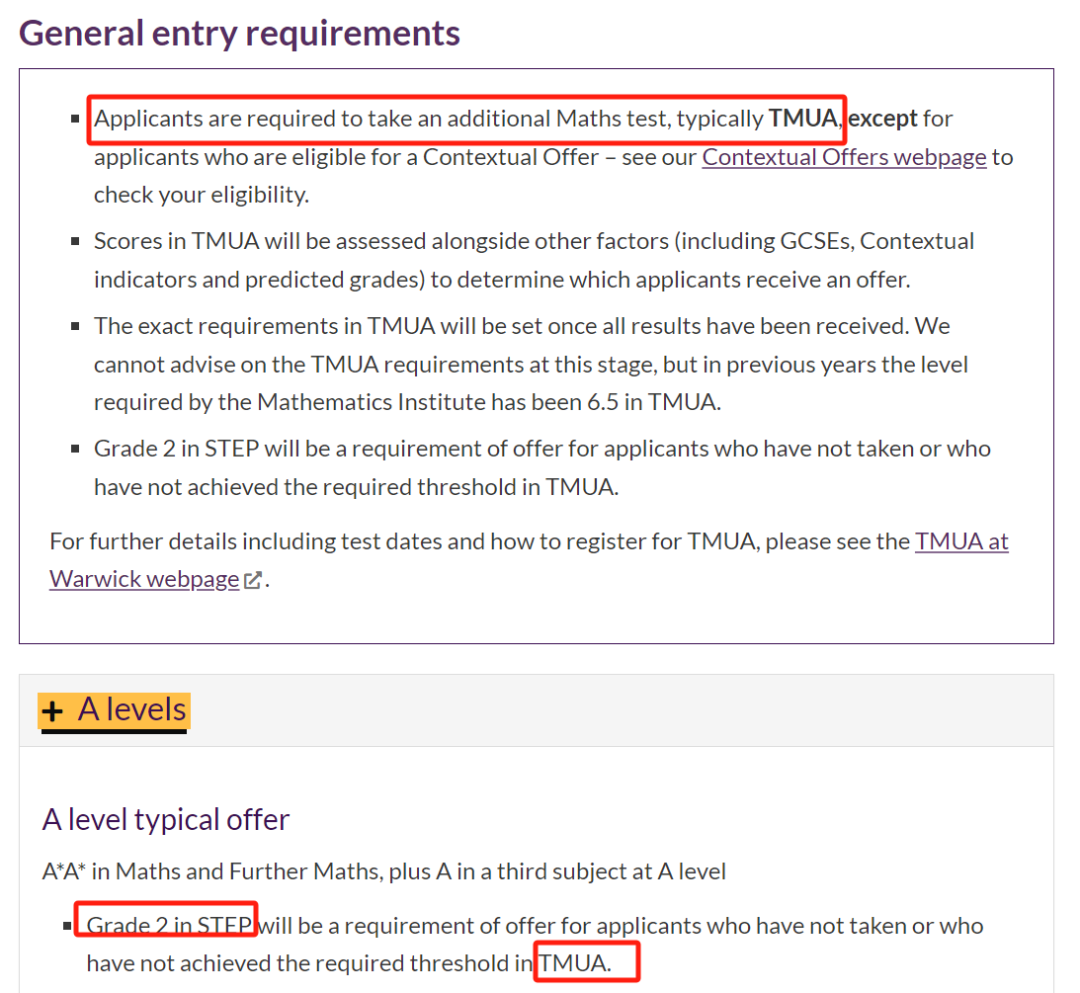Click the bold TMUA text in first bullet

coord(803,118)
